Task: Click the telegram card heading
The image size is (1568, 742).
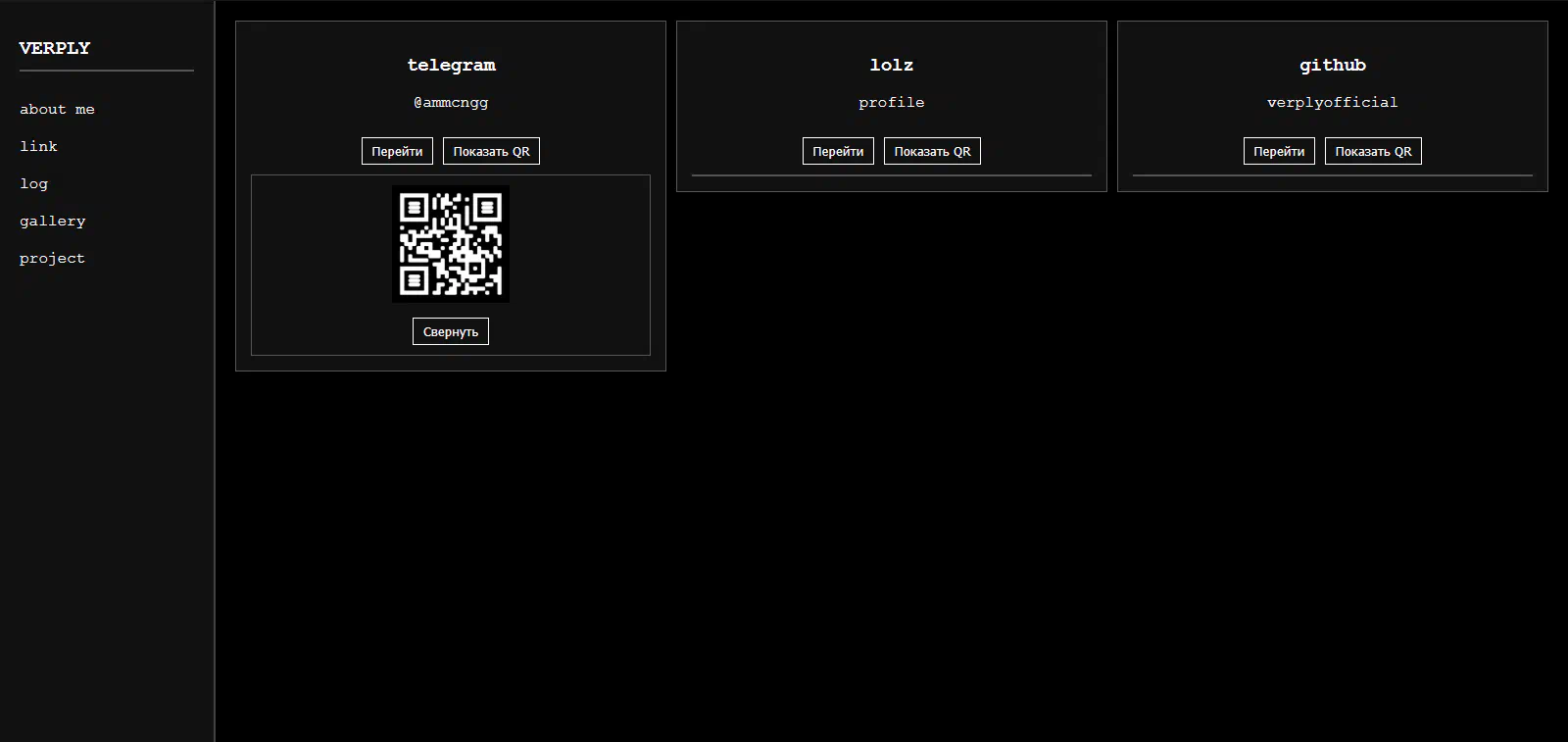Action: click(x=451, y=65)
